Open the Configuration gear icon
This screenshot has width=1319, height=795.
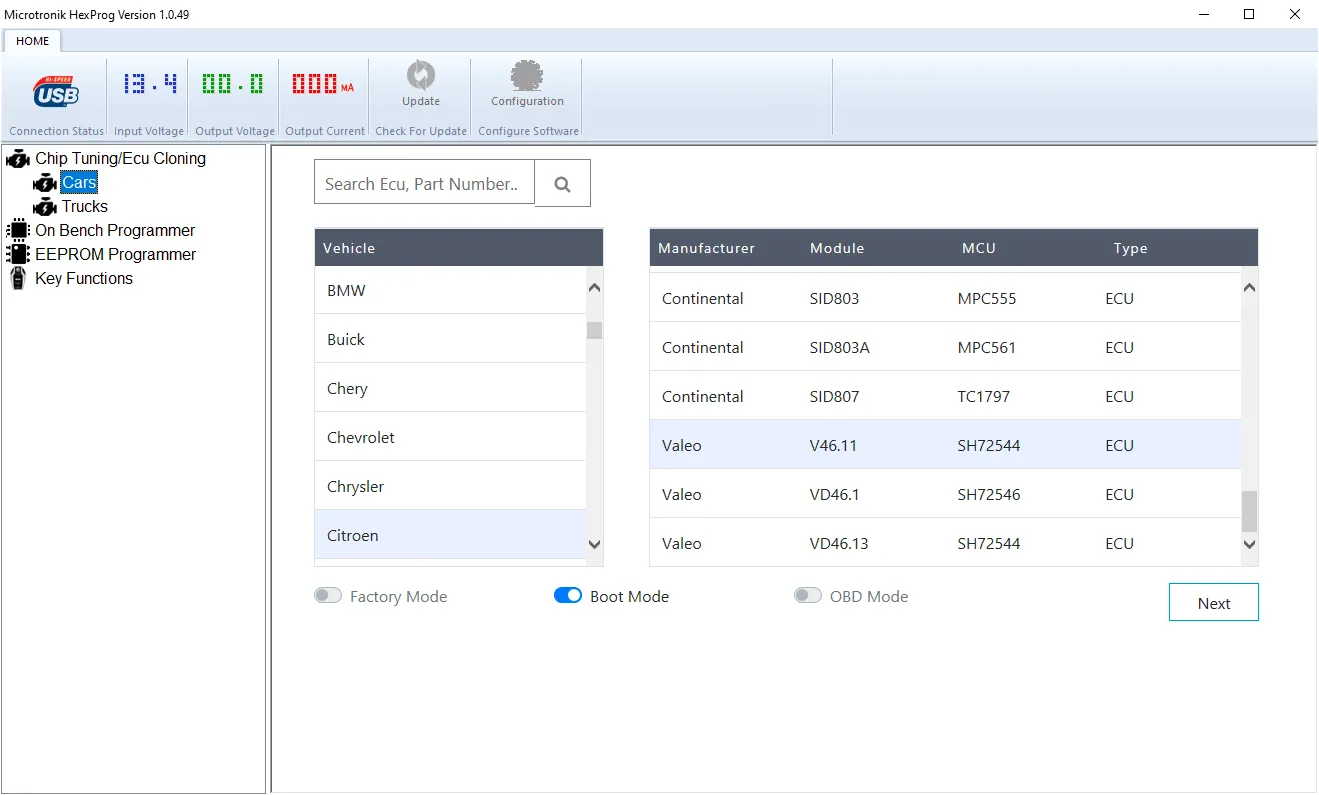(x=527, y=76)
